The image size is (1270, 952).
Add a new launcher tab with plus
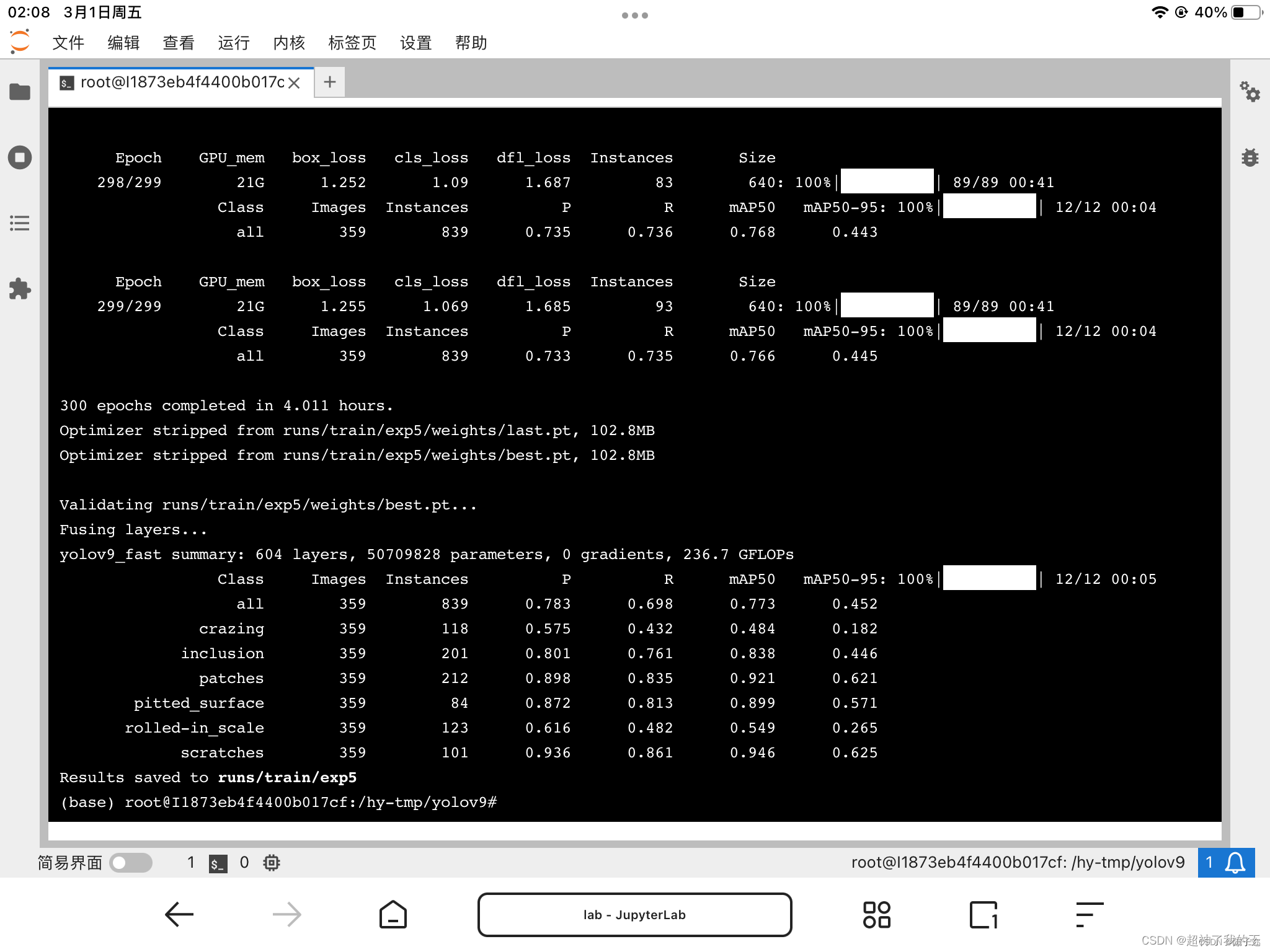330,82
